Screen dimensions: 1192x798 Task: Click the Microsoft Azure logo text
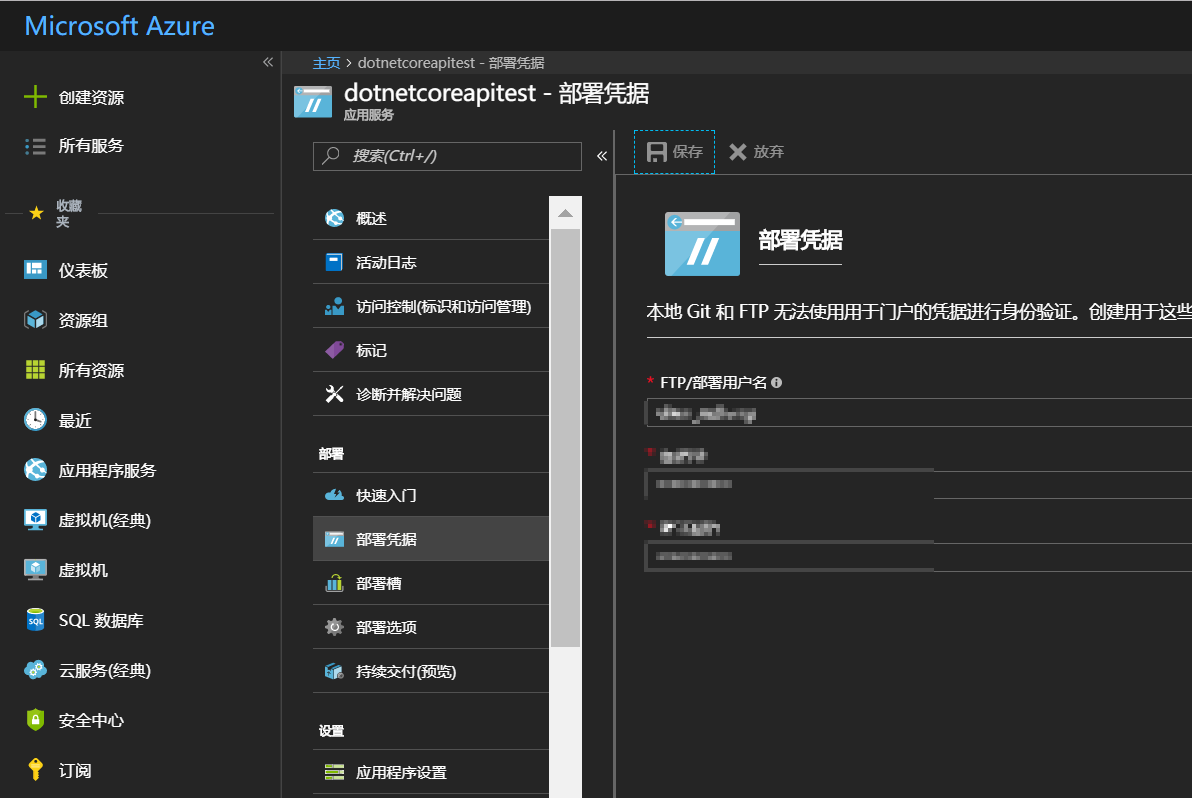tap(119, 26)
